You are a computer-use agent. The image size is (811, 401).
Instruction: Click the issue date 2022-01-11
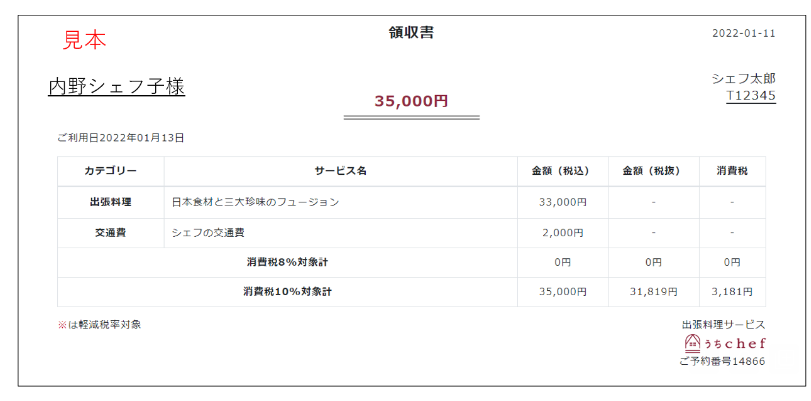744,34
